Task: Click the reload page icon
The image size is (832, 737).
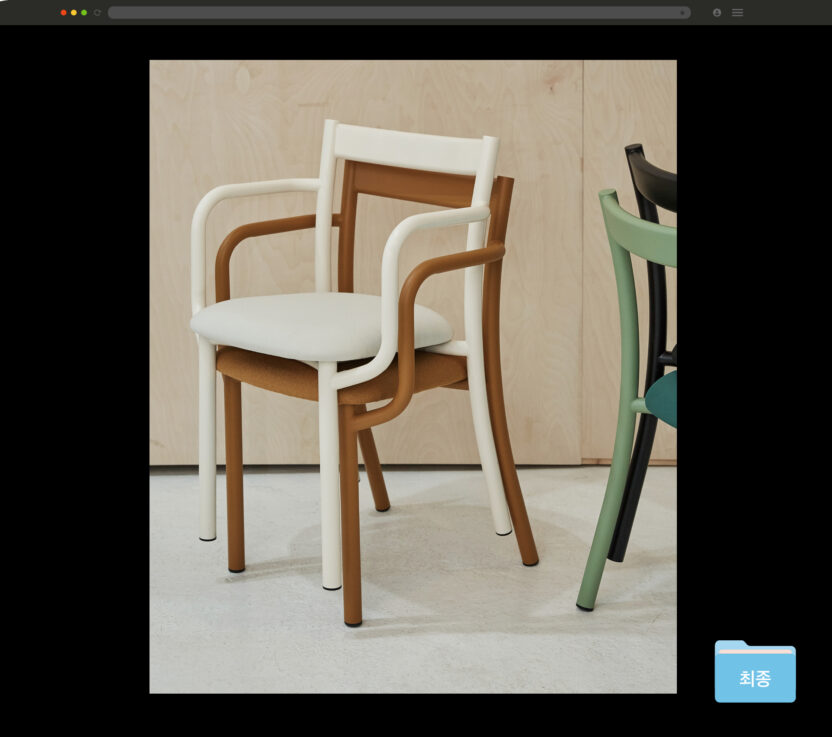Action: (97, 13)
